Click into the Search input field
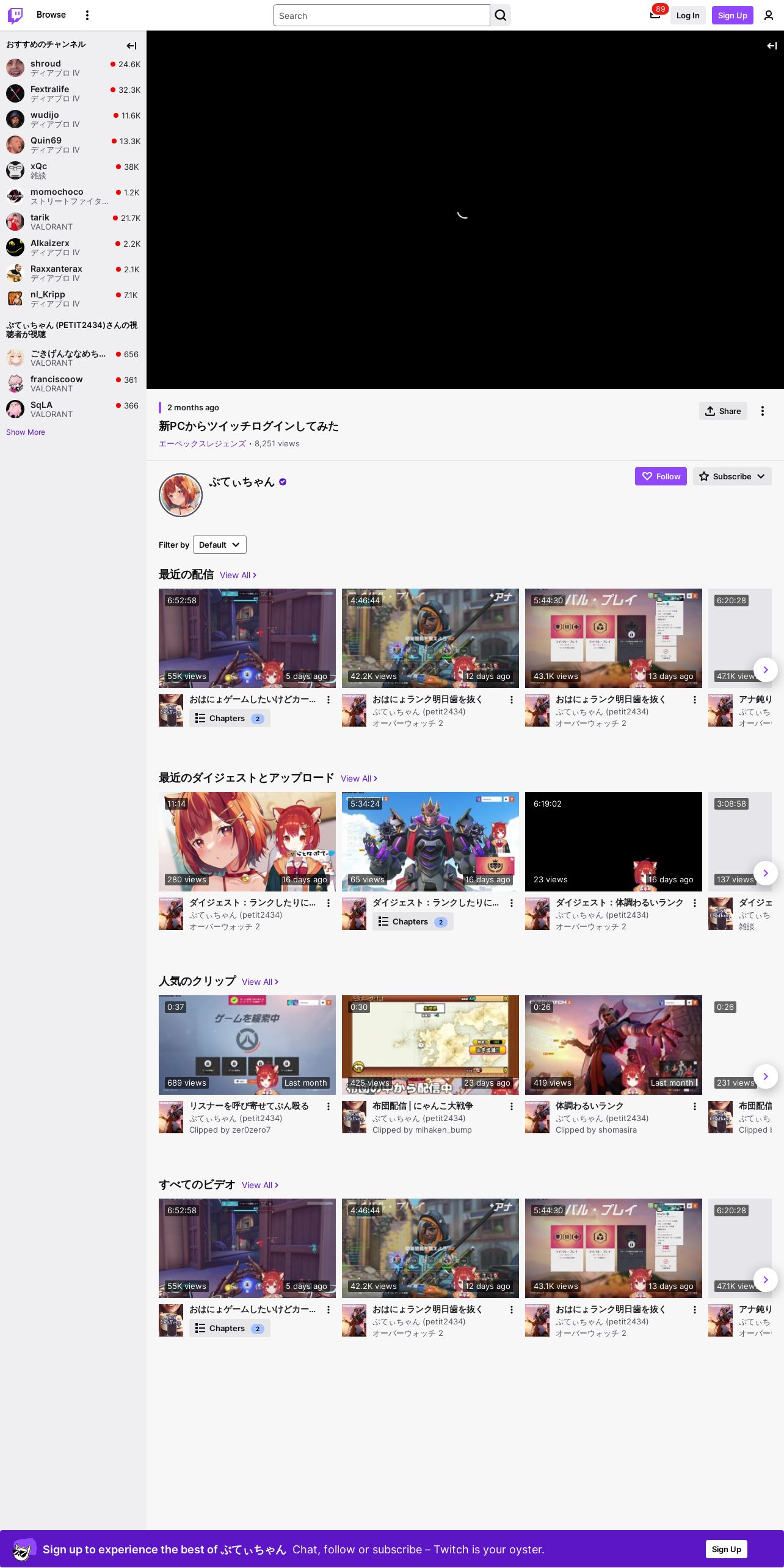 point(382,15)
